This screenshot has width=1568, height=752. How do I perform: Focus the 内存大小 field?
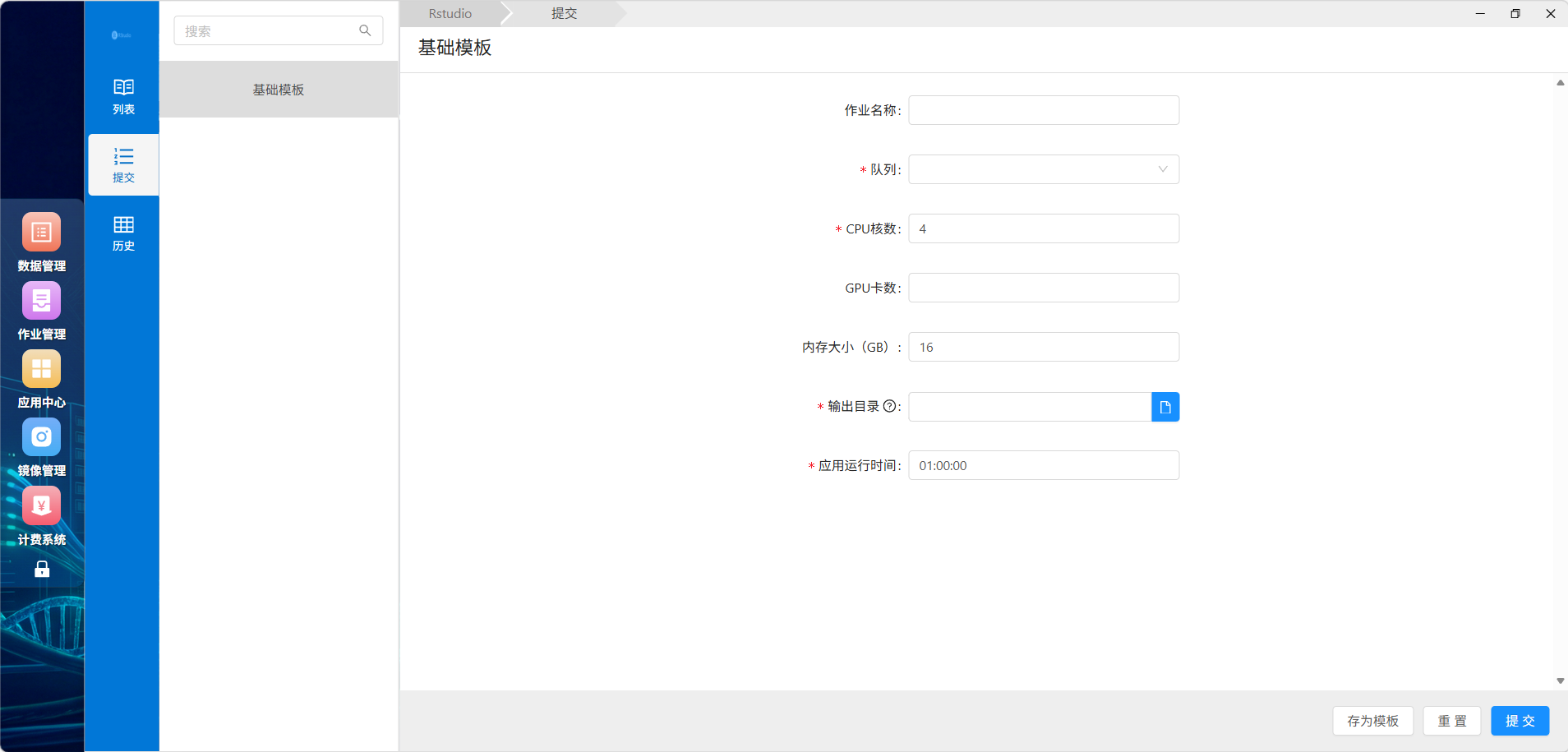pyautogui.click(x=1044, y=347)
